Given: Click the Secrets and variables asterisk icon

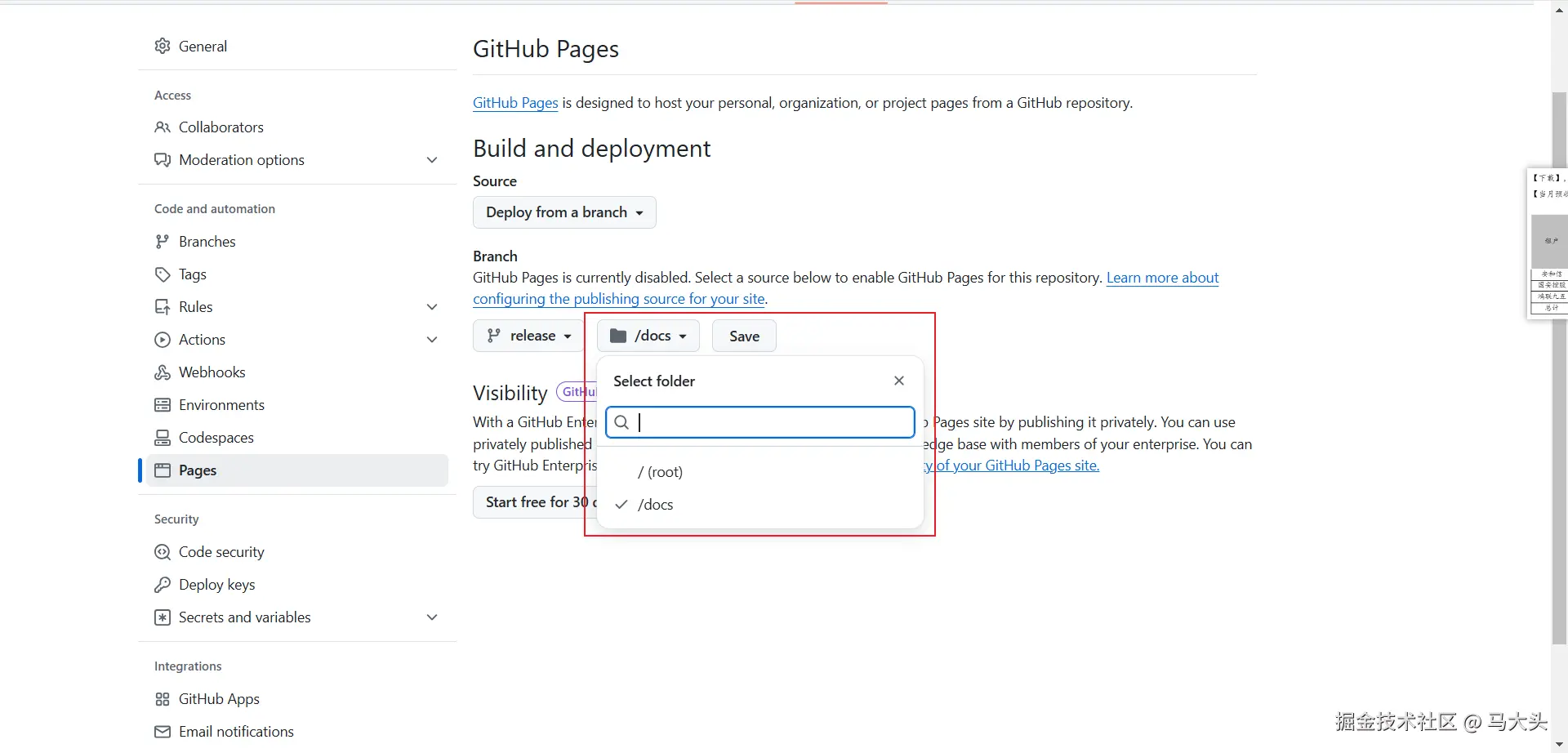Looking at the screenshot, I should [163, 617].
